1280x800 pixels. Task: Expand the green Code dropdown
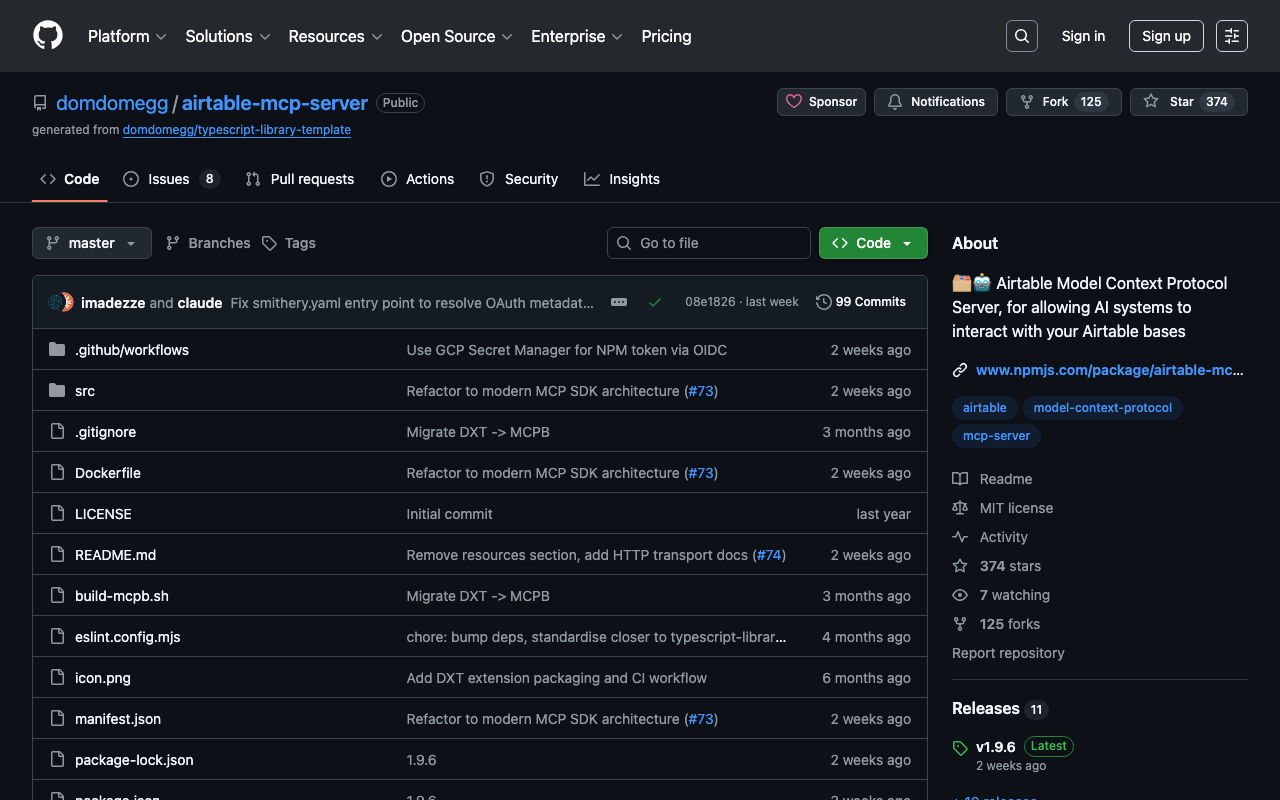[x=873, y=243]
